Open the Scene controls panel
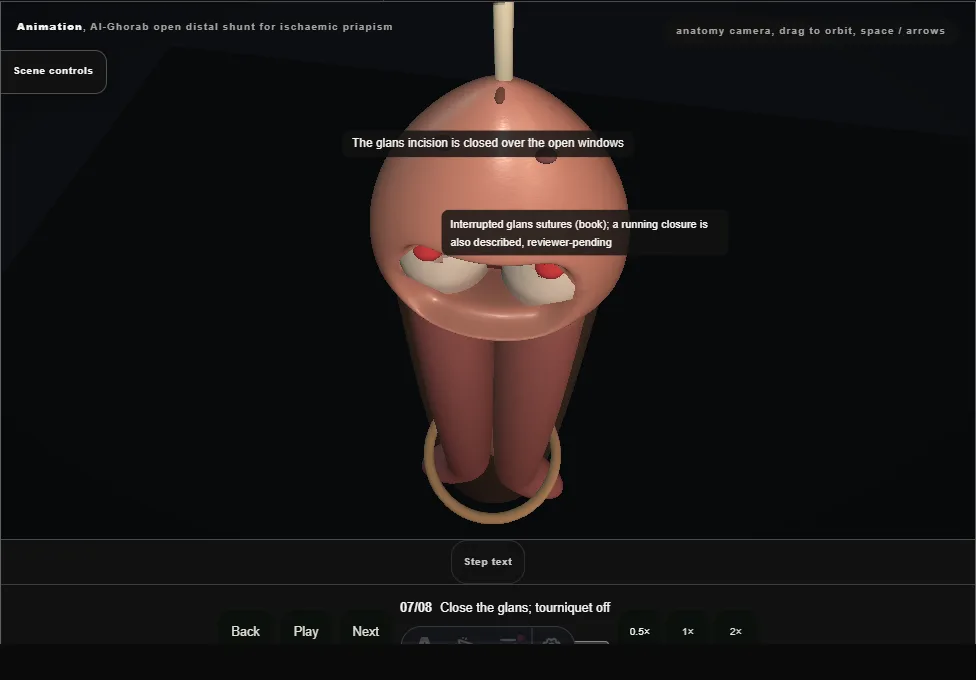Screen dimensions: 976x680 pos(53,72)
